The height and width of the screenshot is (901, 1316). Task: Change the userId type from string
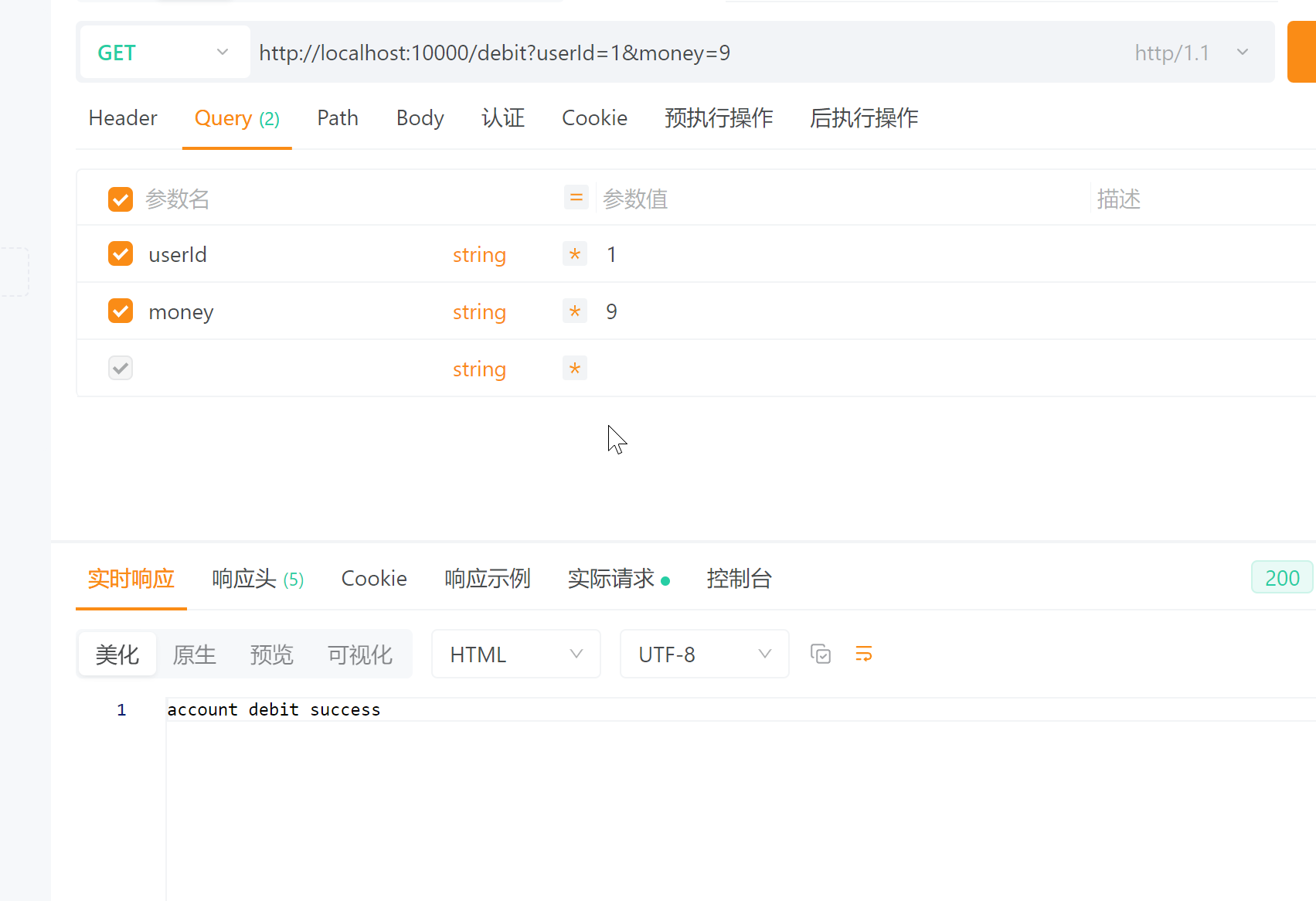[x=479, y=254]
